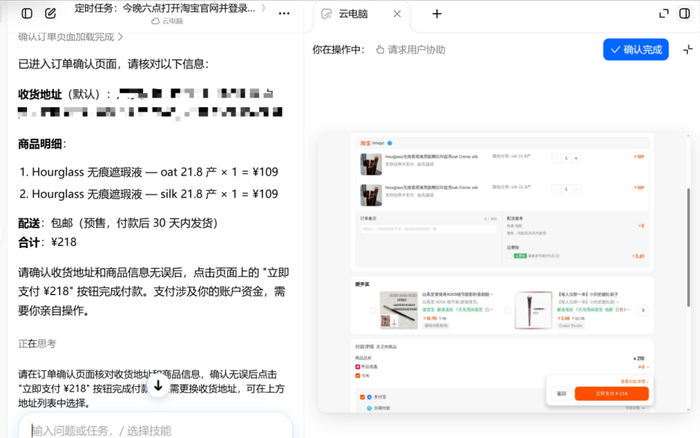
Task: Jump to latest message with down arrow
Action: [x=158, y=386]
